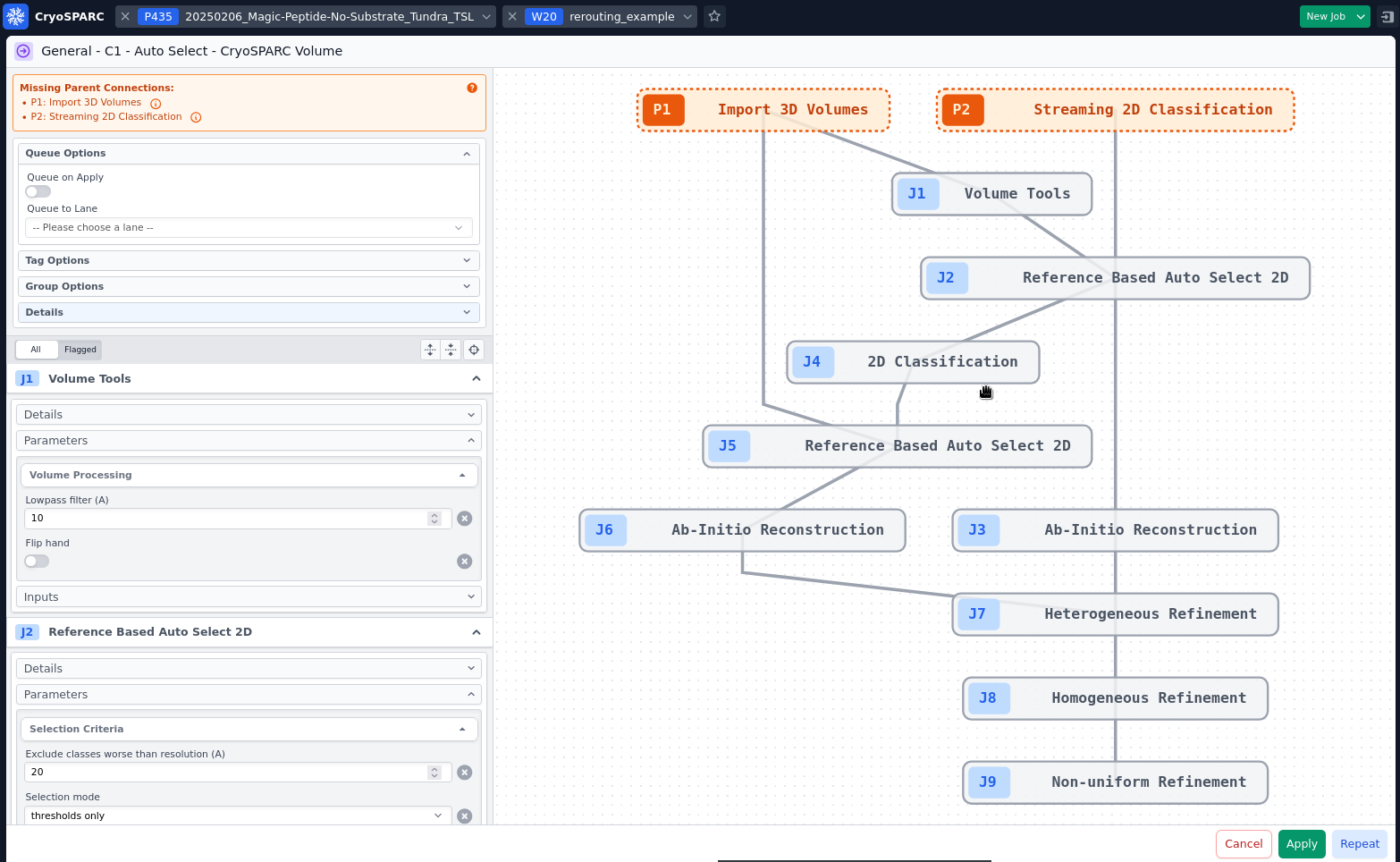1400x862 pixels.
Task: Collapse Parameters under J1 Volume Tools
Action: [249, 441]
